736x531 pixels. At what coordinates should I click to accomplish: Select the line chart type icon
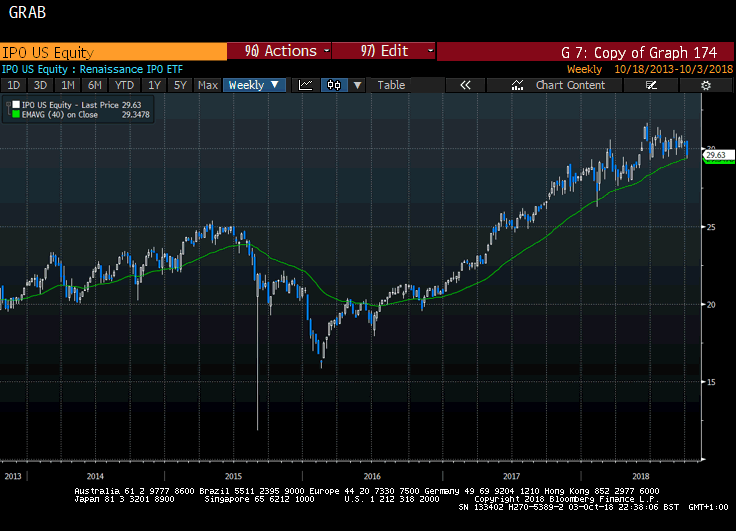coord(306,85)
